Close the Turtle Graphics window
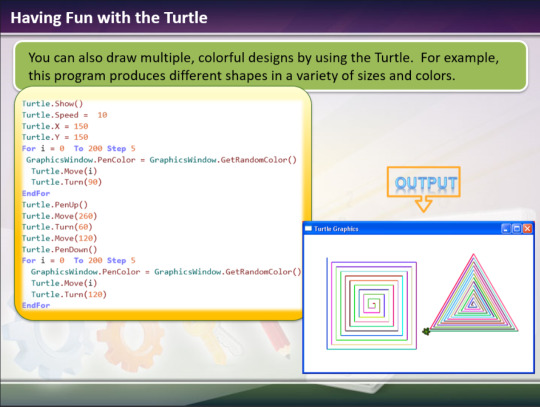This screenshot has width=540, height=407. (528, 229)
